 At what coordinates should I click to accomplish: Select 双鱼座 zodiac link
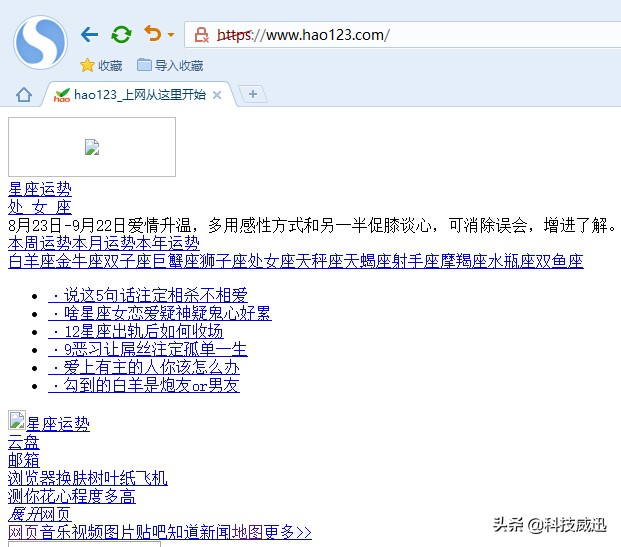point(559,261)
